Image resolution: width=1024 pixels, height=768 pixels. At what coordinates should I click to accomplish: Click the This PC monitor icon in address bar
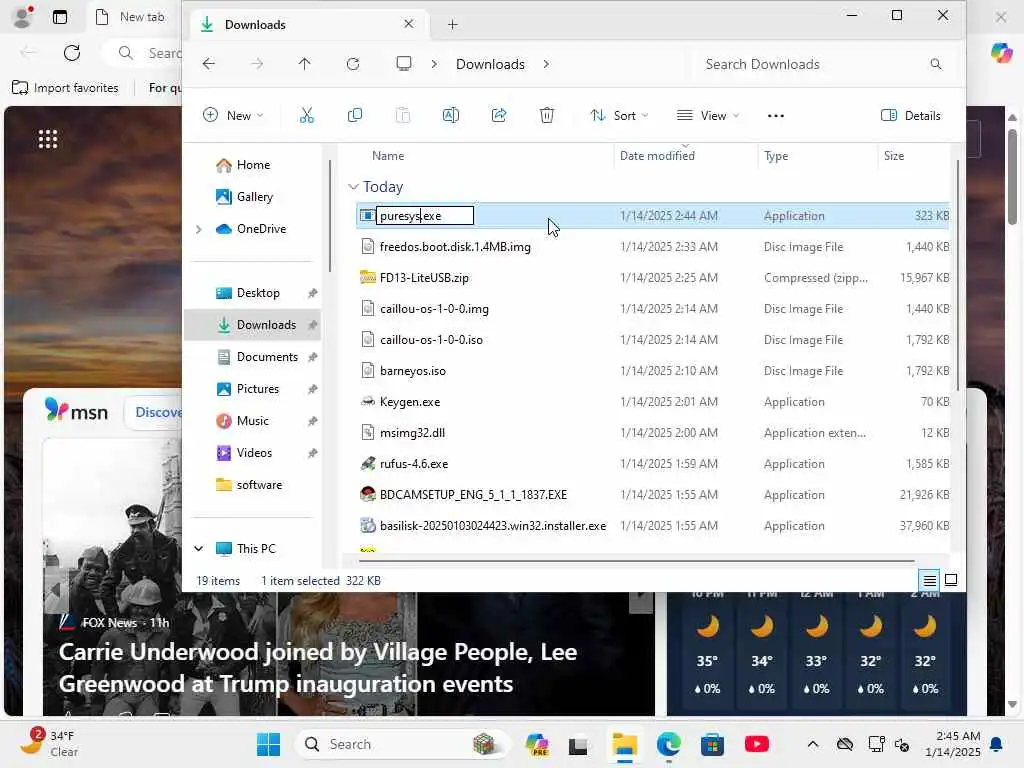(404, 63)
